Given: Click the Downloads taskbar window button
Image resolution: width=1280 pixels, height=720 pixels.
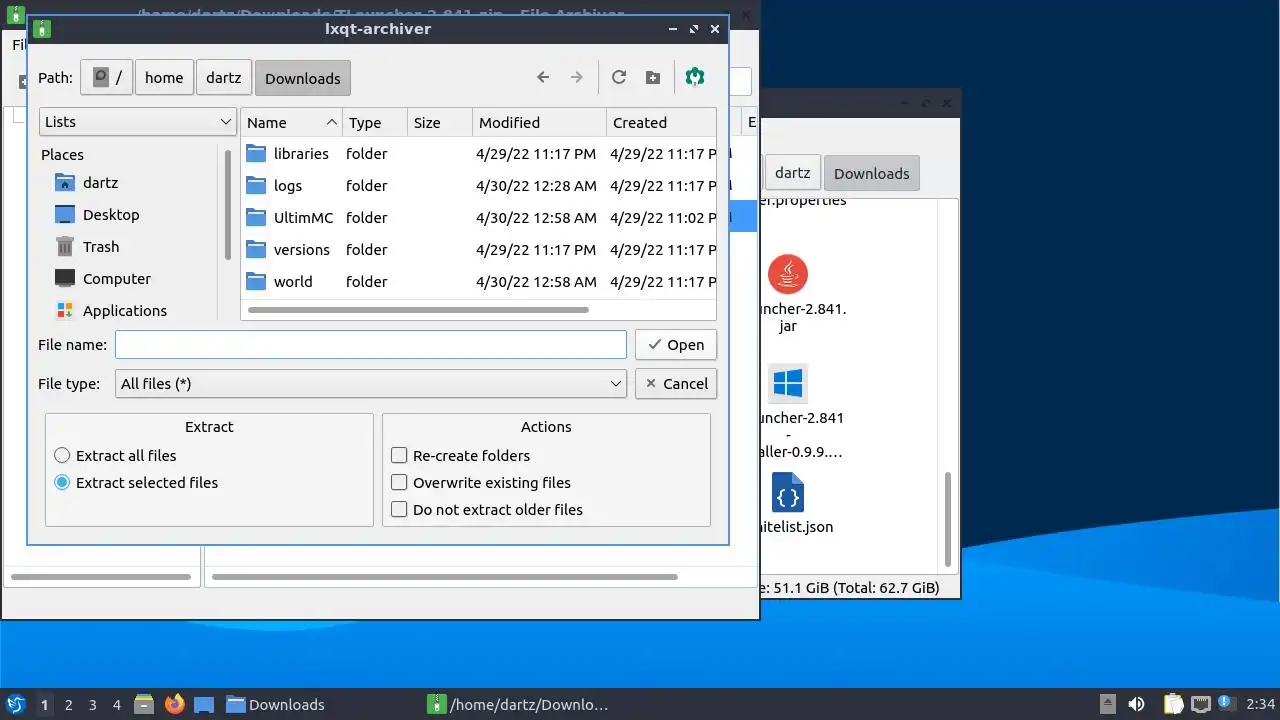Looking at the screenshot, I should (275, 704).
